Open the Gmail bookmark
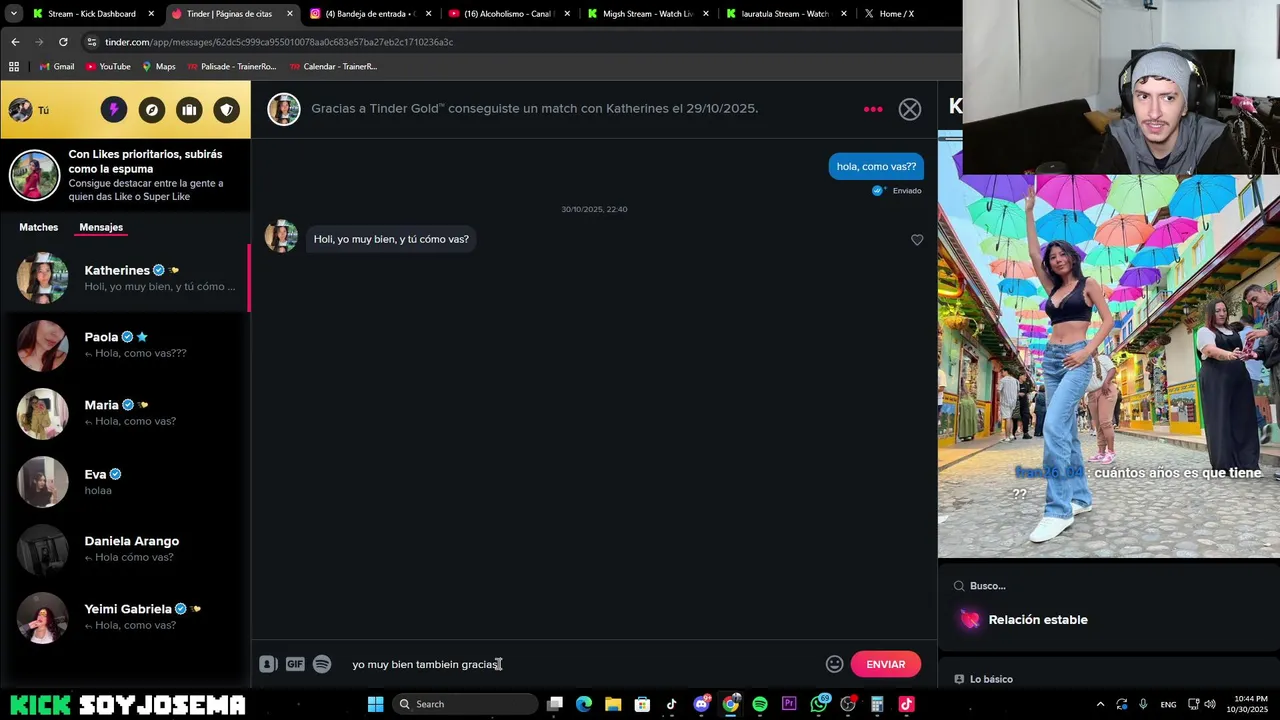This screenshot has width=1280, height=720. pyautogui.click(x=56, y=66)
